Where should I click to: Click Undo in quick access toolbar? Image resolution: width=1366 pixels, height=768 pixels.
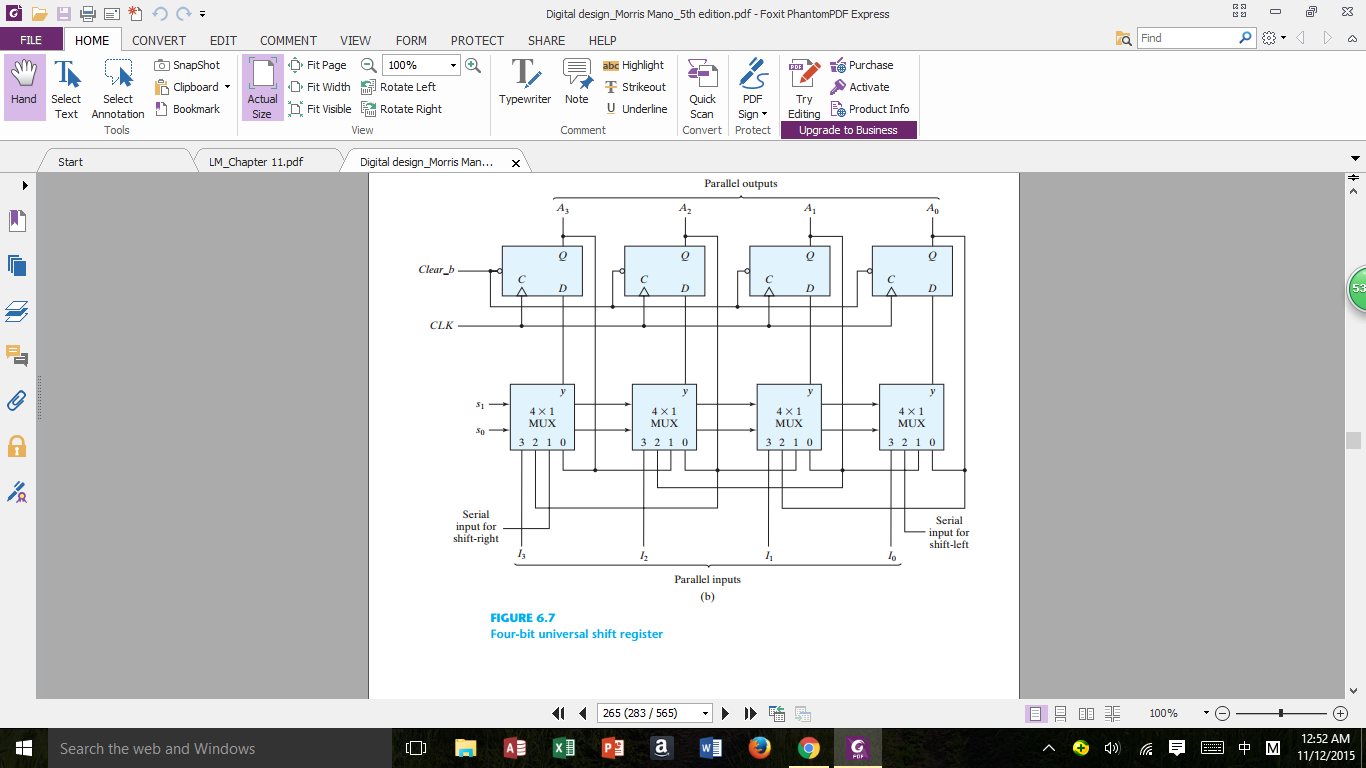click(x=160, y=14)
